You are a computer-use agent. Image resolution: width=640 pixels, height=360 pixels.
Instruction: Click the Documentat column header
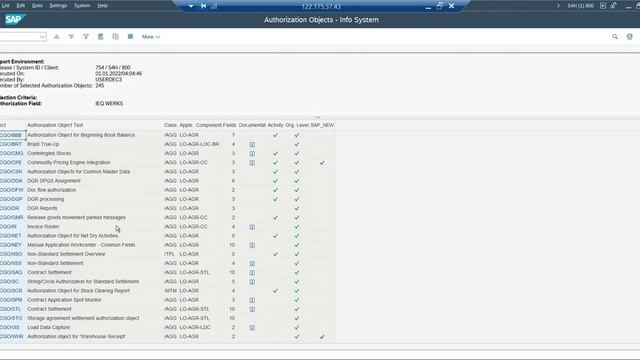(x=252, y=125)
